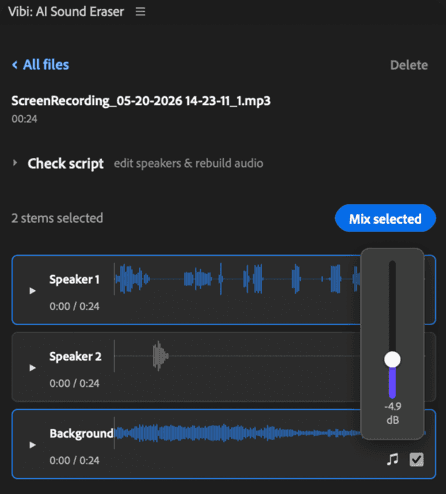Play the Speaker 1 stem

(x=33, y=291)
